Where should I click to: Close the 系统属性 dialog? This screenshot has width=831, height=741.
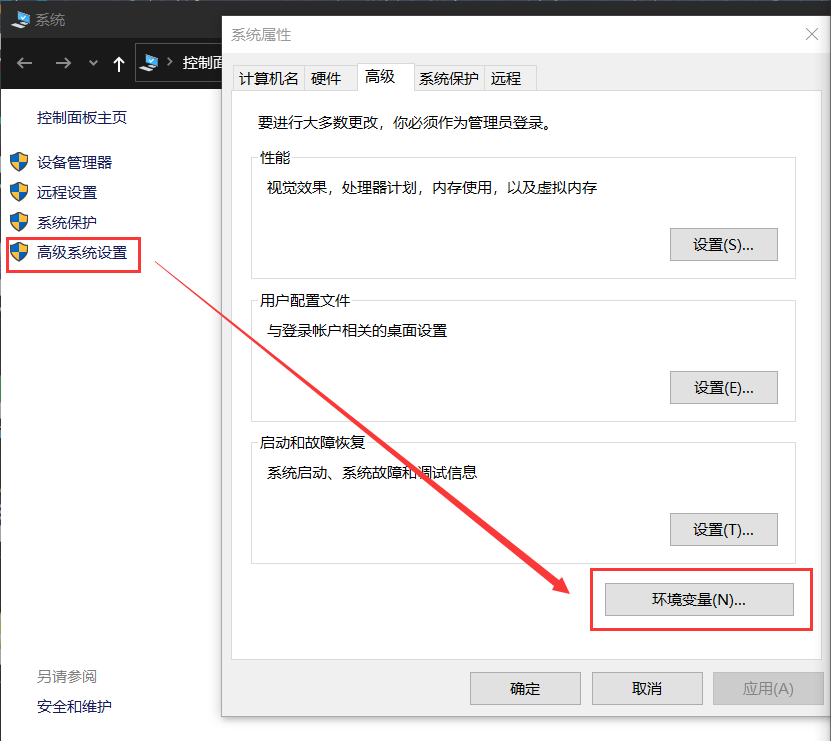(x=811, y=34)
